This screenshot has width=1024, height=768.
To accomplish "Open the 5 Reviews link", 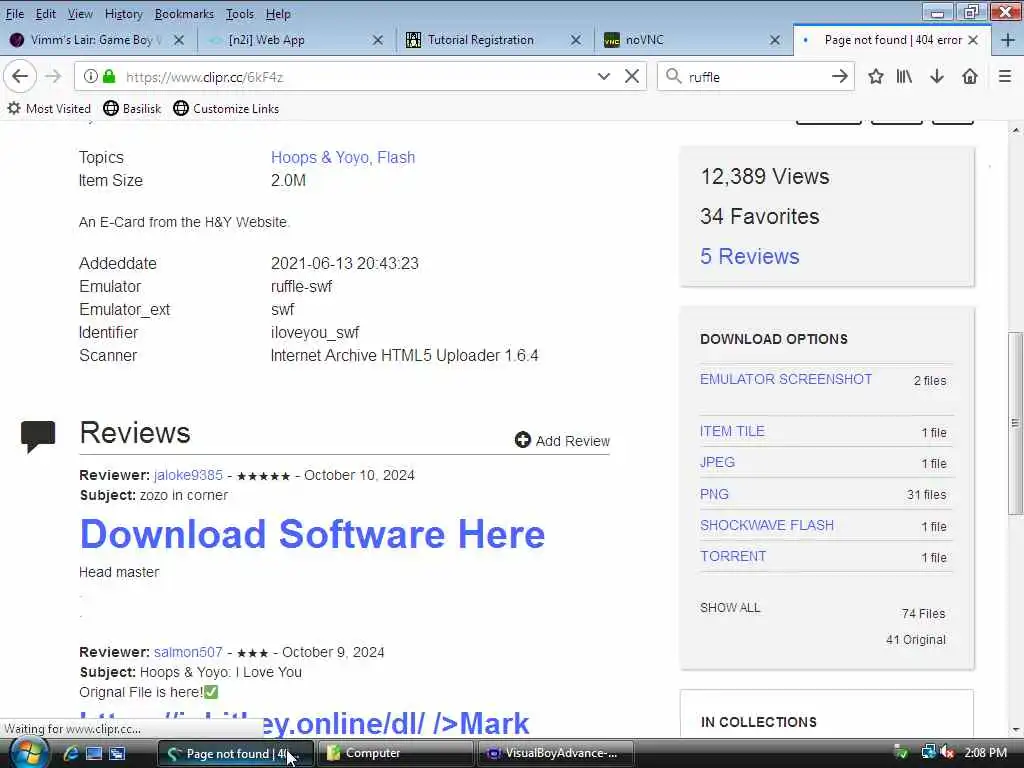I will pyautogui.click(x=749, y=256).
